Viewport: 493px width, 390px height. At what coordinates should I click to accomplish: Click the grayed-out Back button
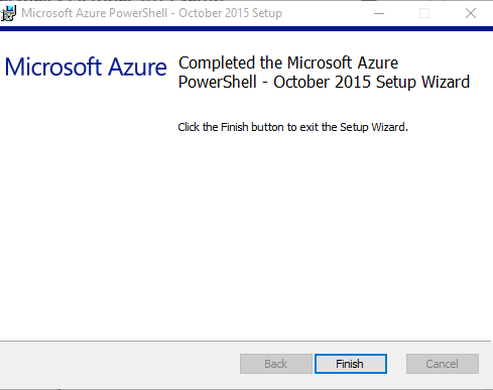click(x=276, y=364)
